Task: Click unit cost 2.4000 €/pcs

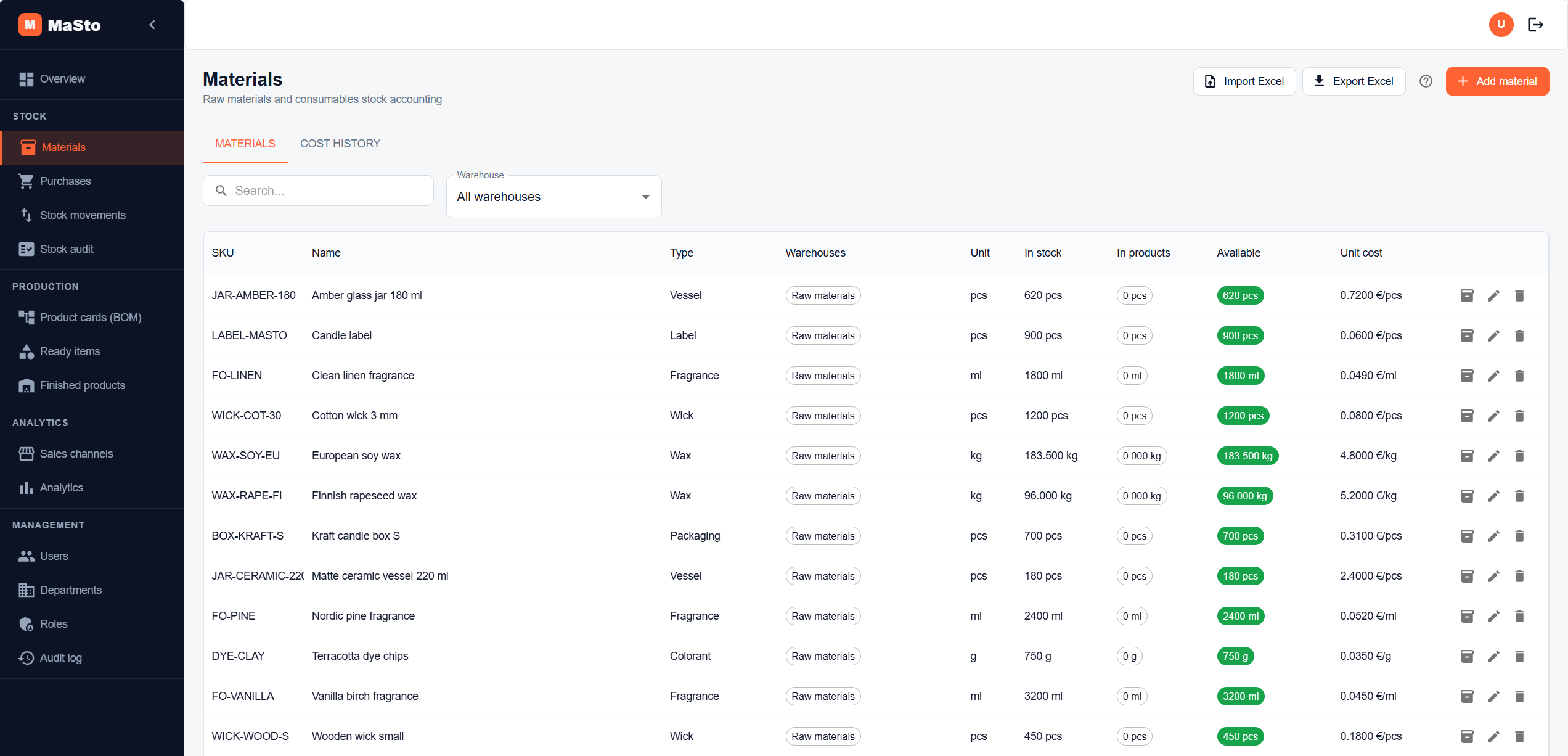Action: pyautogui.click(x=1371, y=576)
